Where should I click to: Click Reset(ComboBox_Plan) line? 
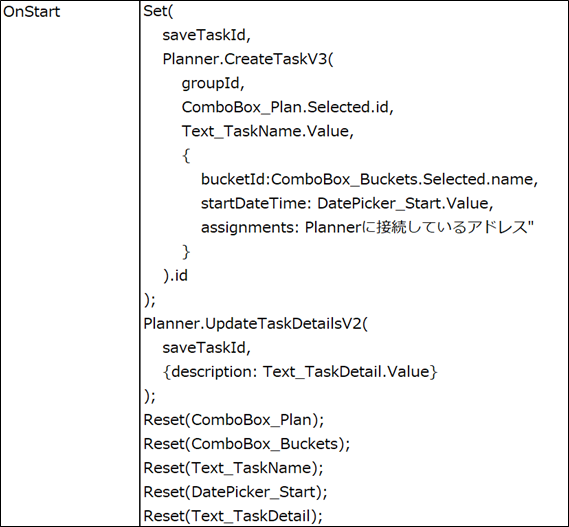point(234,420)
